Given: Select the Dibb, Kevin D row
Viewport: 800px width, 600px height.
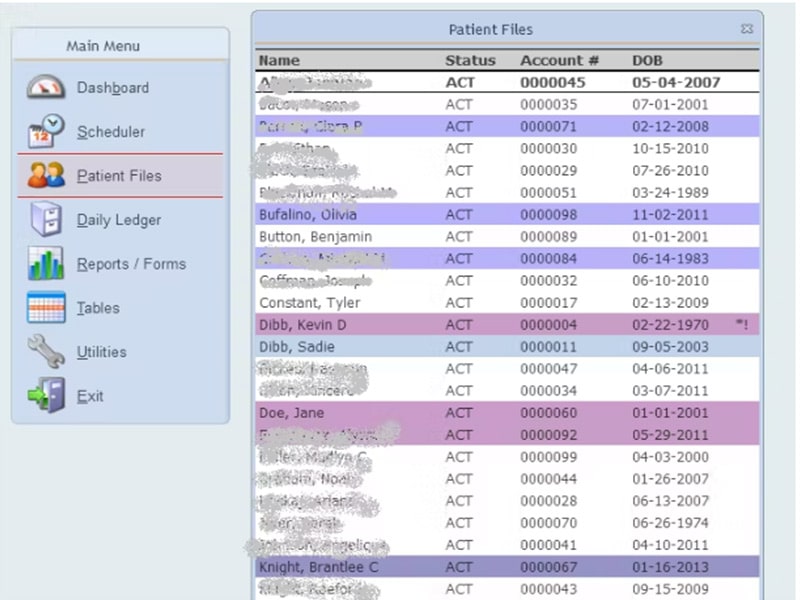Looking at the screenshot, I should [303, 325].
